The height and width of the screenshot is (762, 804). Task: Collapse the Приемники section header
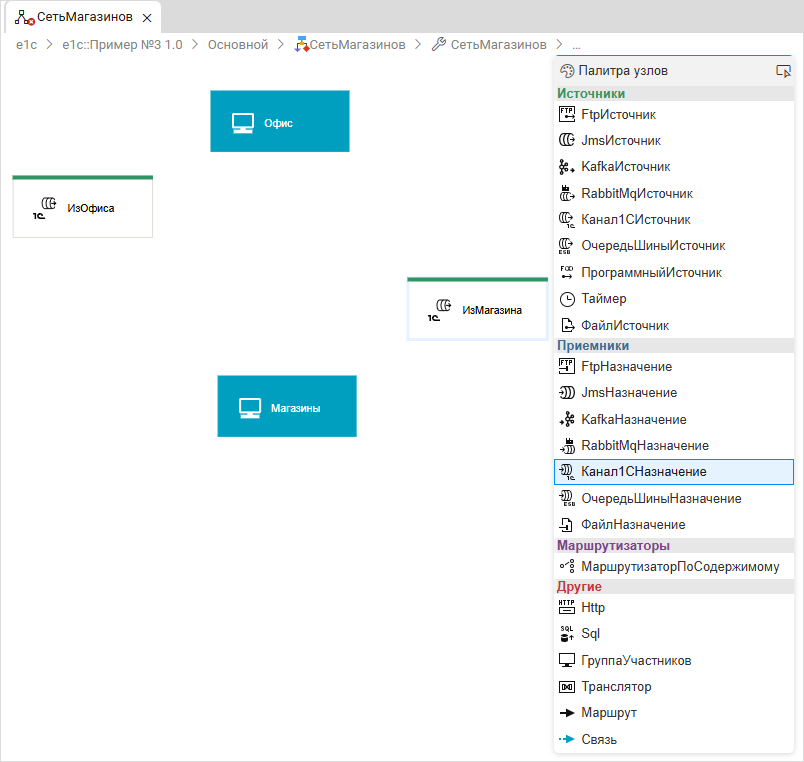coord(593,346)
